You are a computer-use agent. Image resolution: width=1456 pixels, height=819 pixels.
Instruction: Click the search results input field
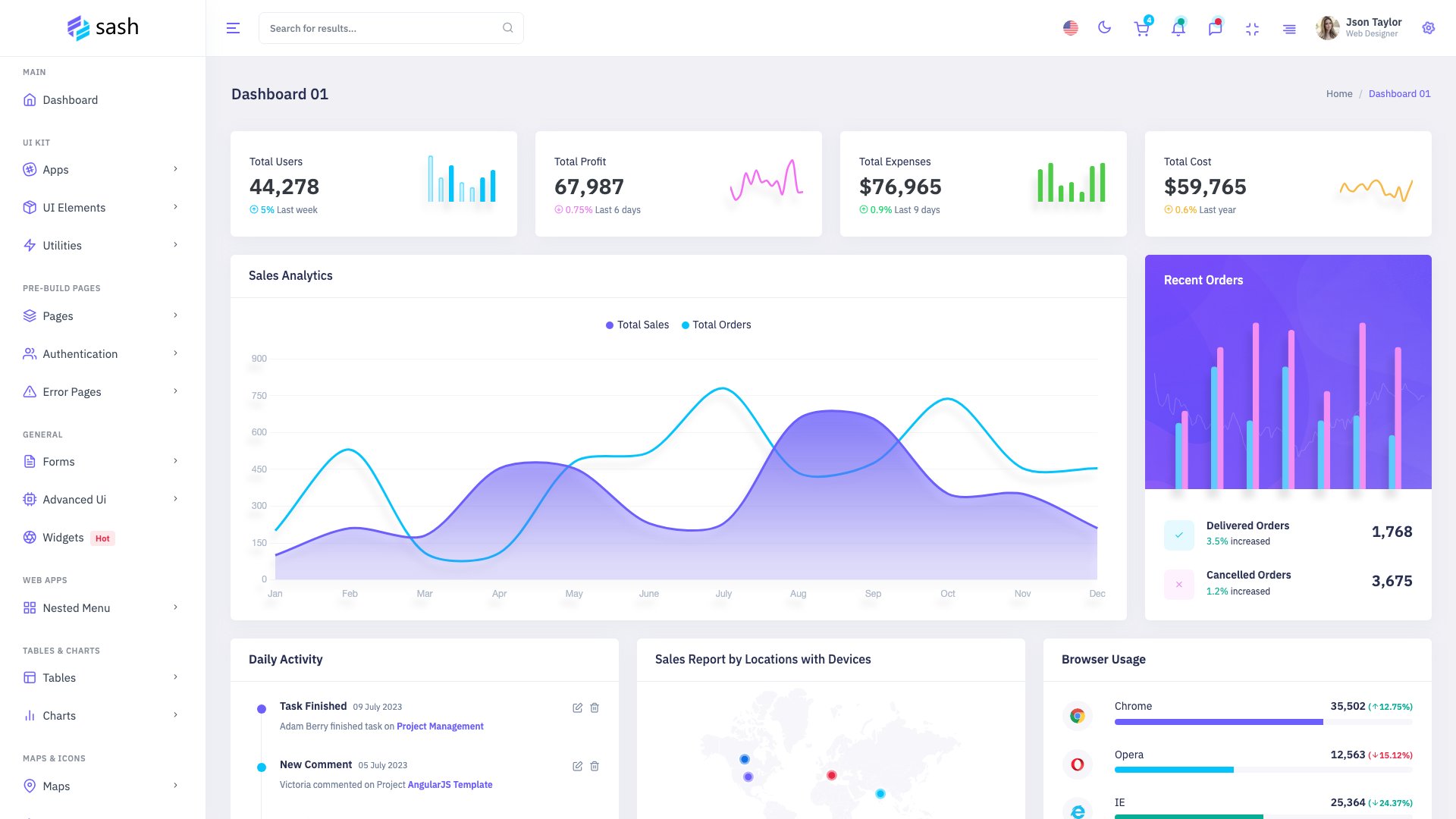coord(379,27)
